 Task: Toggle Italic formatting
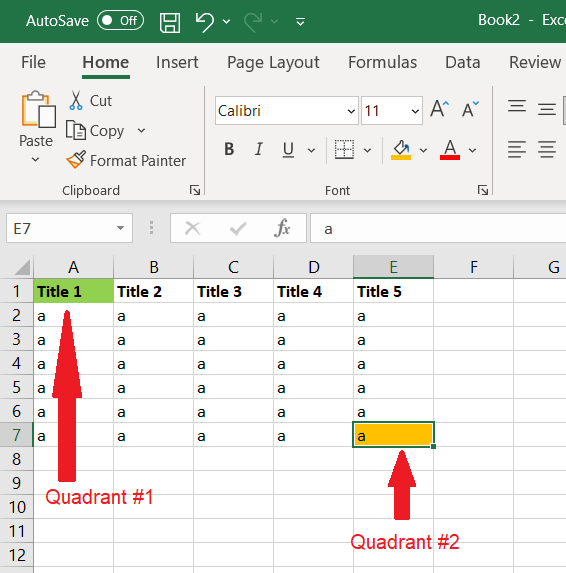pos(259,149)
